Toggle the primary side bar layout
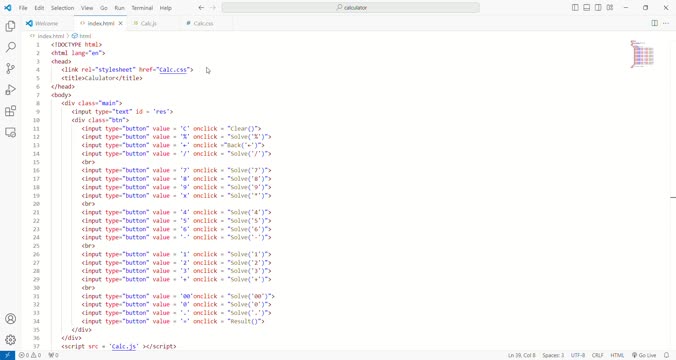Image resolution: width=676 pixels, height=360 pixels. (x=575, y=7)
